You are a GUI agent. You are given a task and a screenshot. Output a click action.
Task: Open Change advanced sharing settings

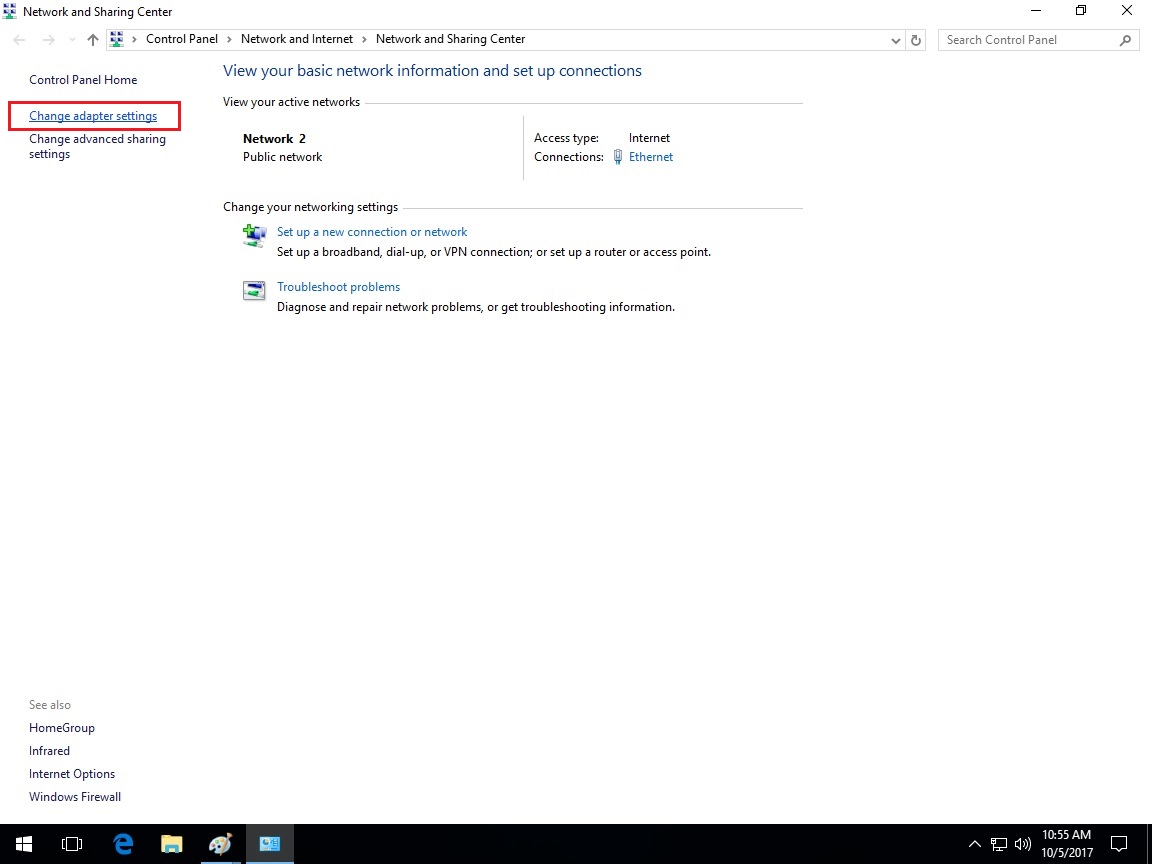pos(97,146)
